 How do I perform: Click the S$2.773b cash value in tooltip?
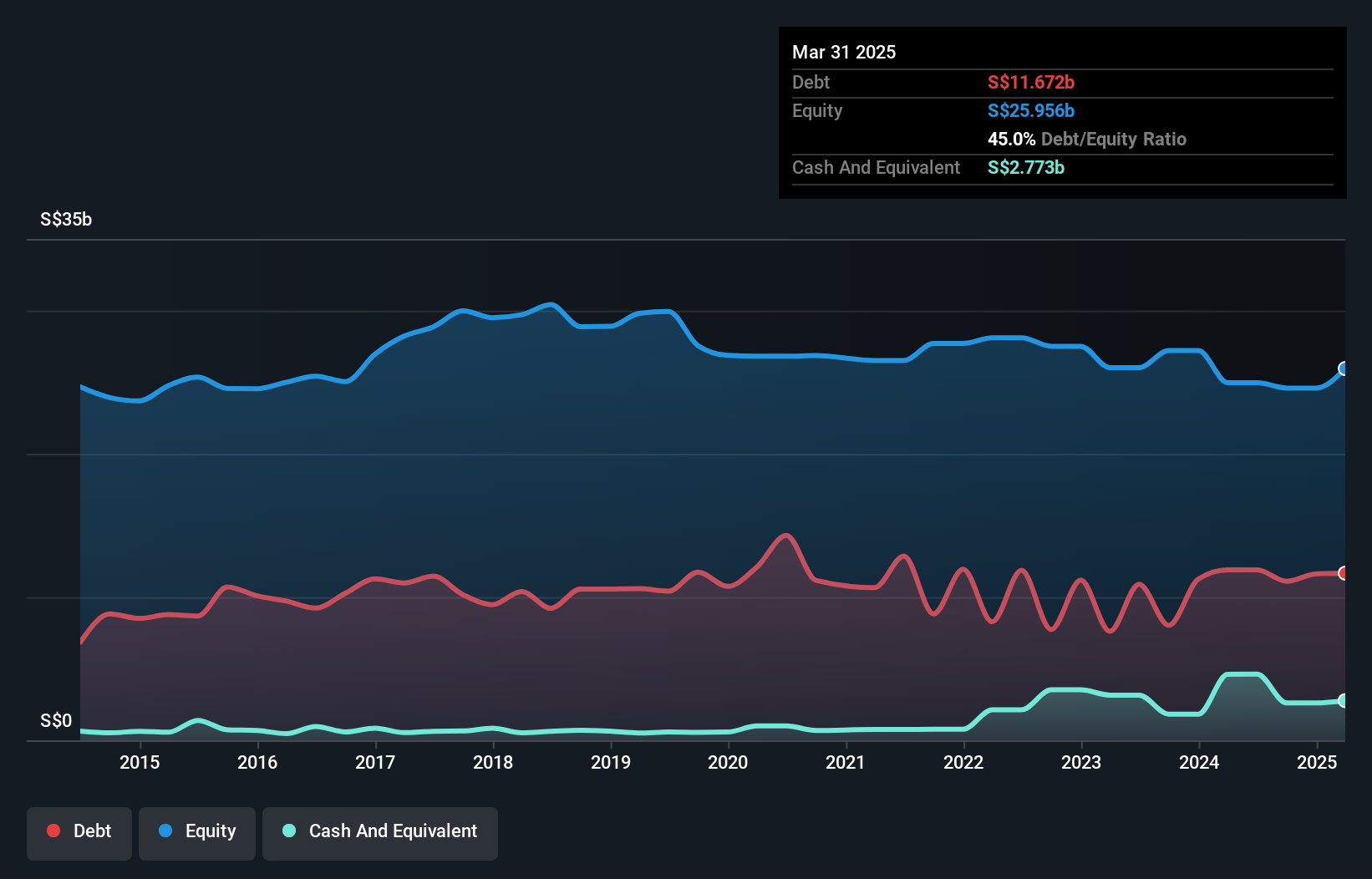tap(1025, 167)
